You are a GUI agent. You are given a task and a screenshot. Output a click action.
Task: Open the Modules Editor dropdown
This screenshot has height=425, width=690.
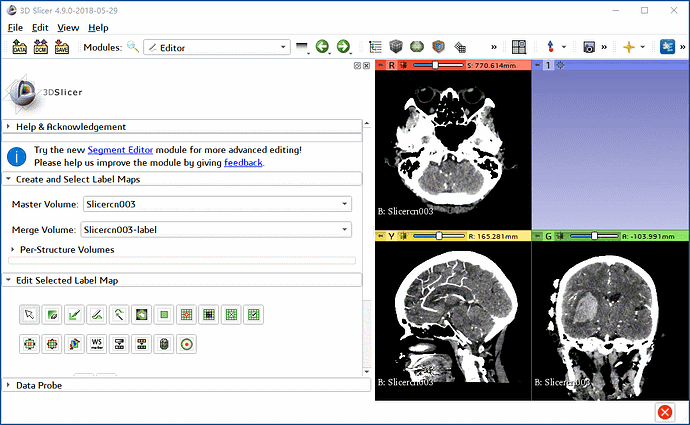tap(217, 47)
